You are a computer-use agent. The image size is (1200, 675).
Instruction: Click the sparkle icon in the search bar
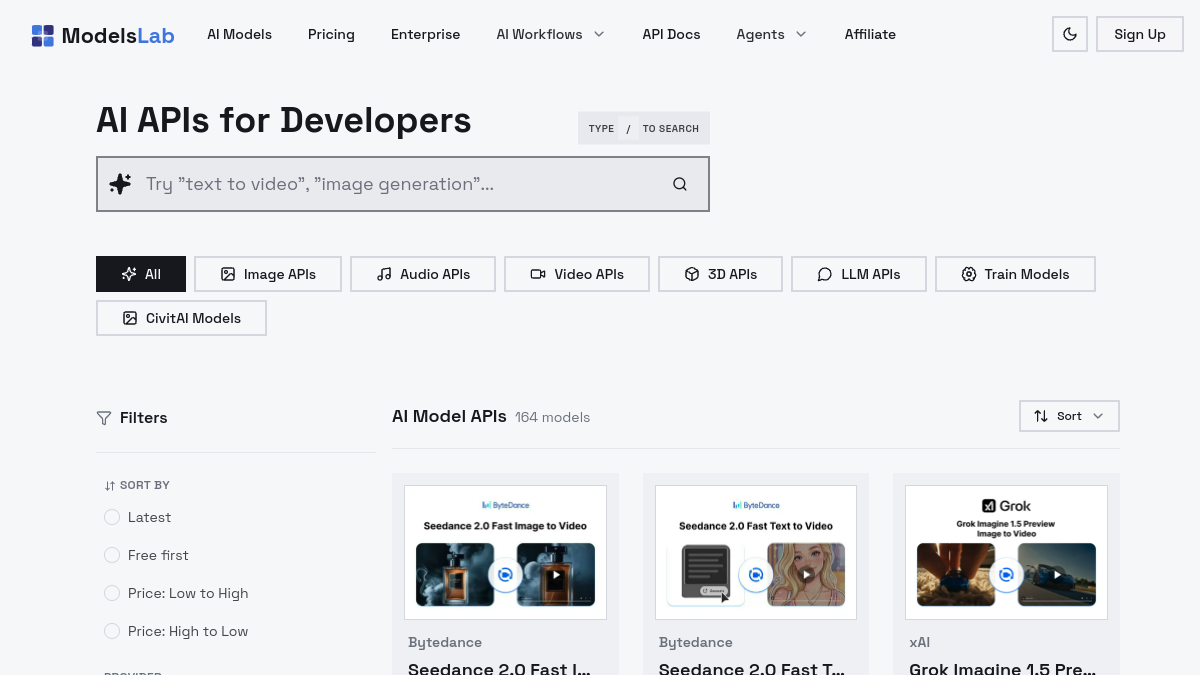click(120, 184)
